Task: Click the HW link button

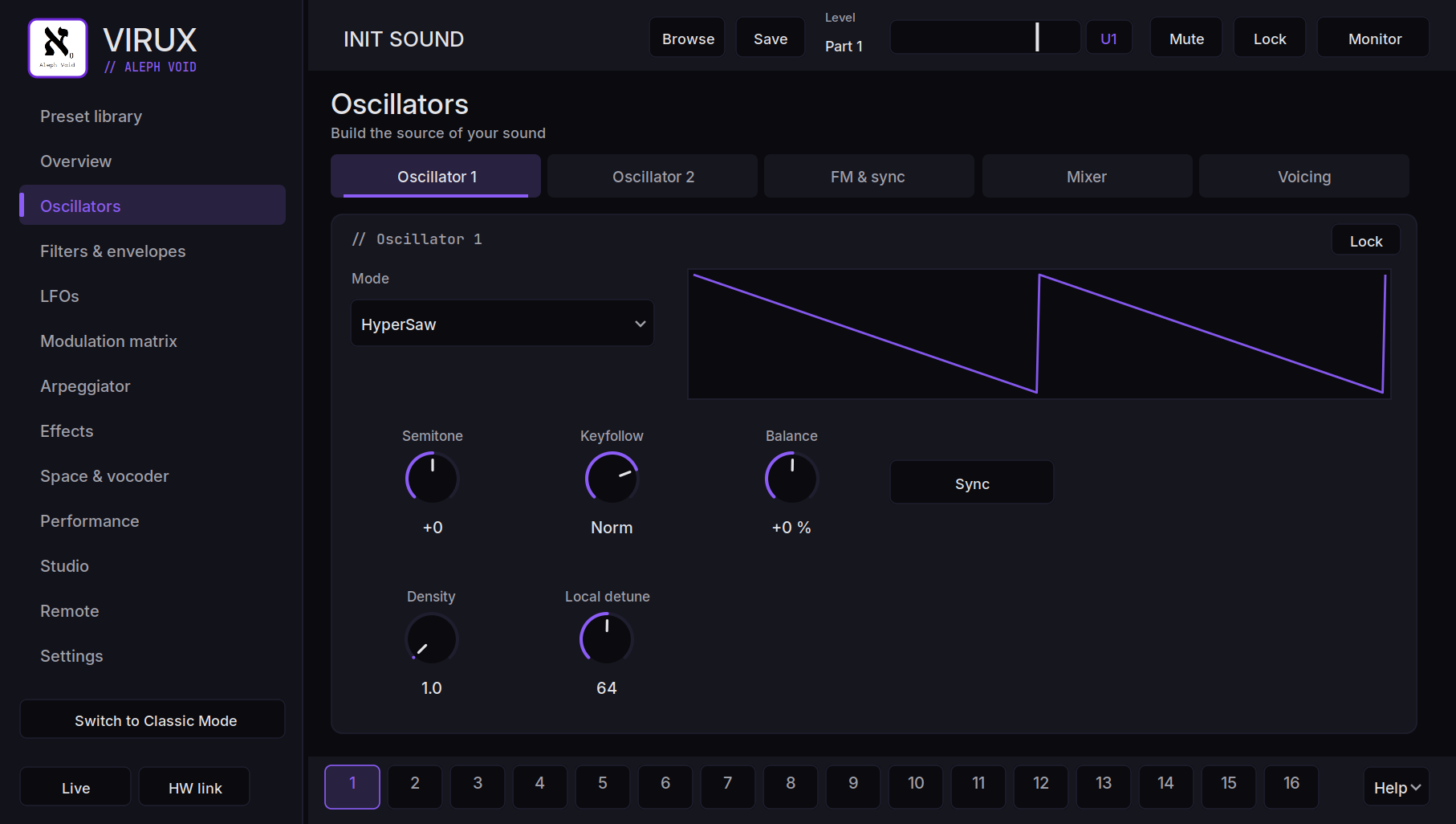Action: pos(195,787)
